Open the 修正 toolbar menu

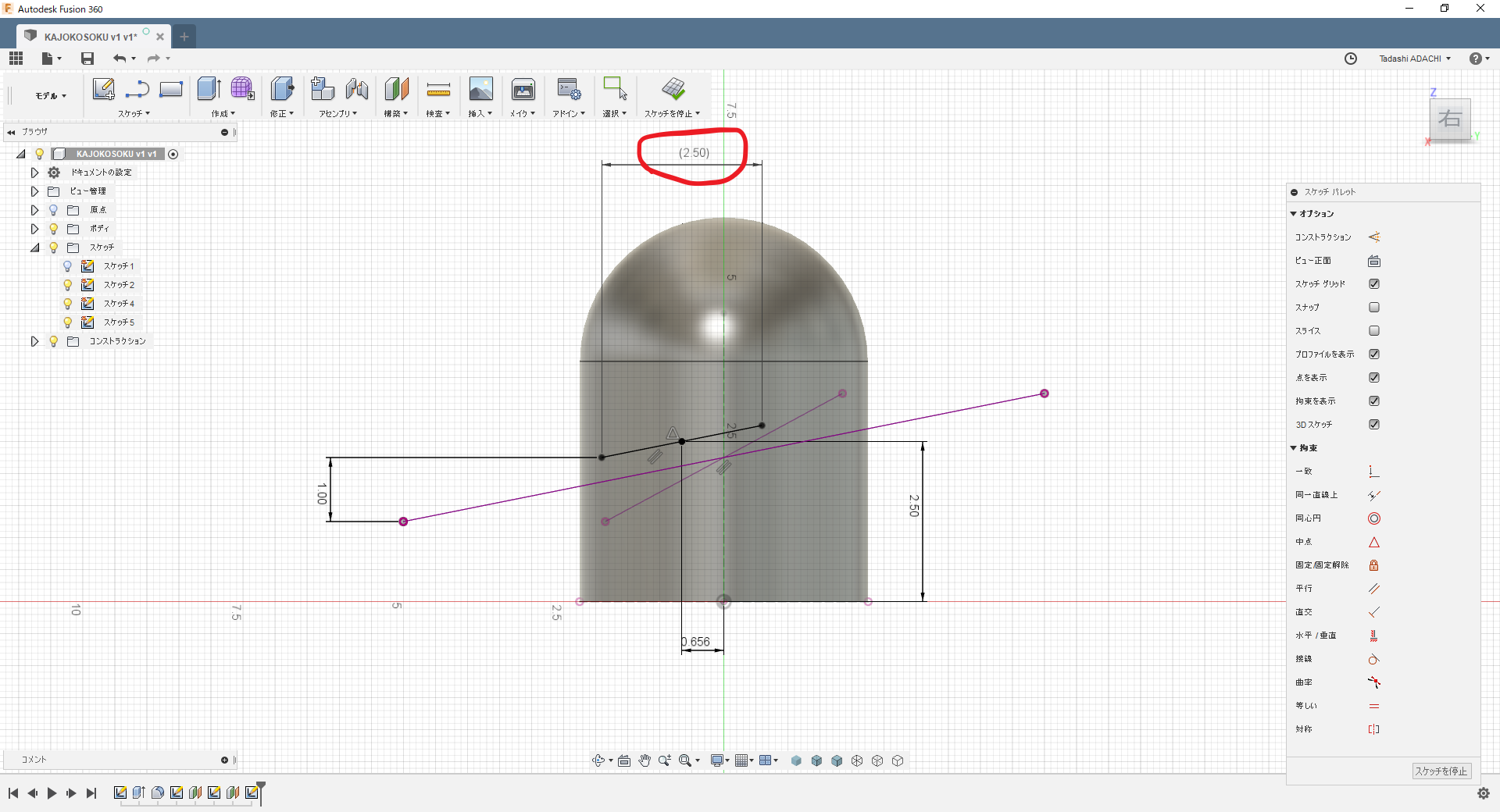tap(282, 114)
